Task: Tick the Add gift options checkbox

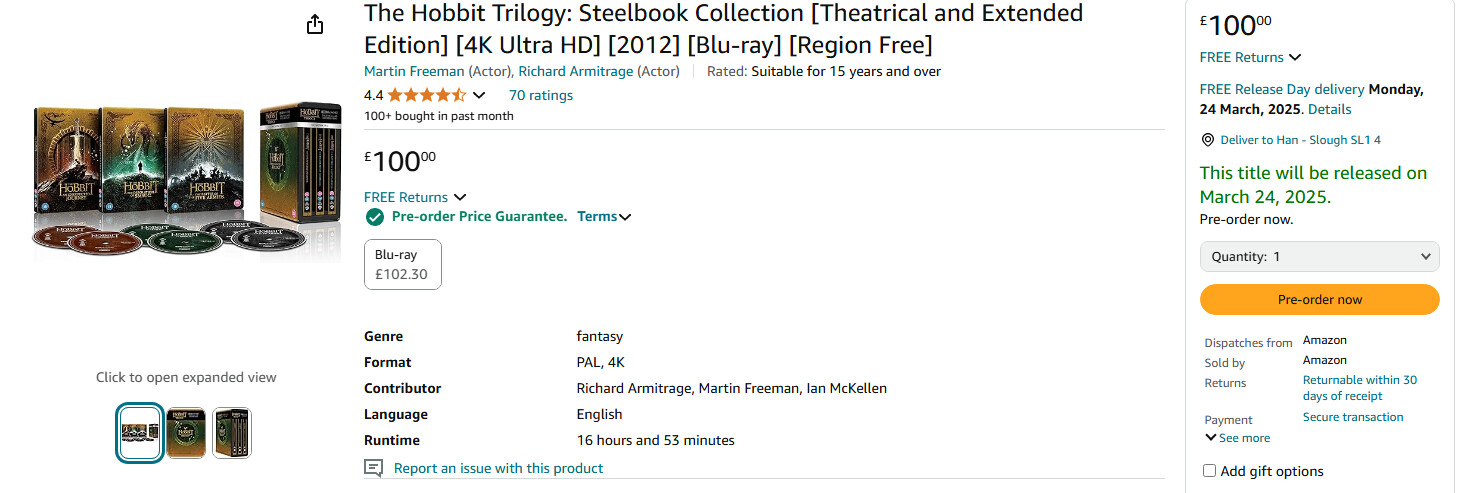Action: pos(1209,471)
